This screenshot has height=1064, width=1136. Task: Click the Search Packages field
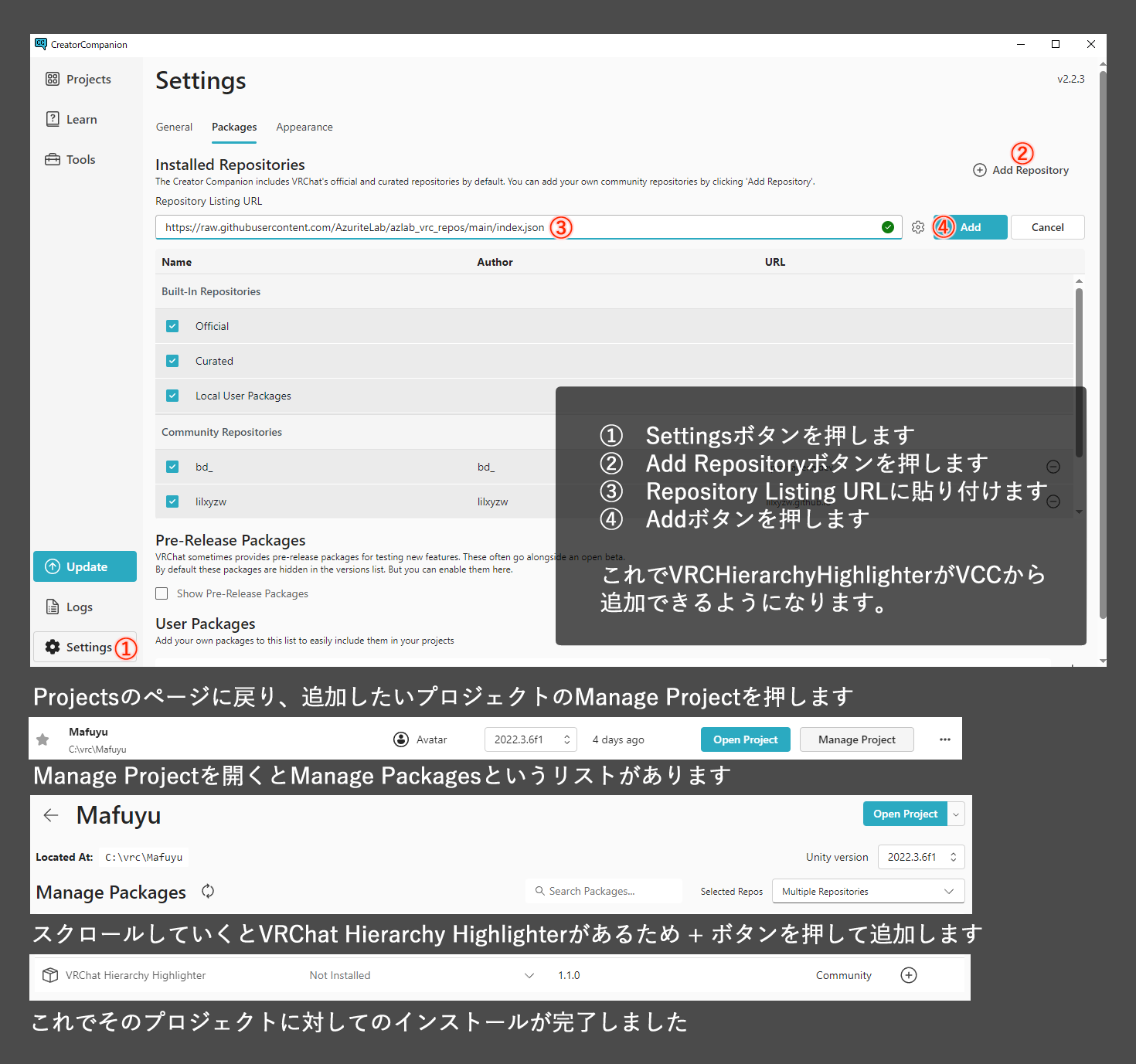tap(604, 891)
